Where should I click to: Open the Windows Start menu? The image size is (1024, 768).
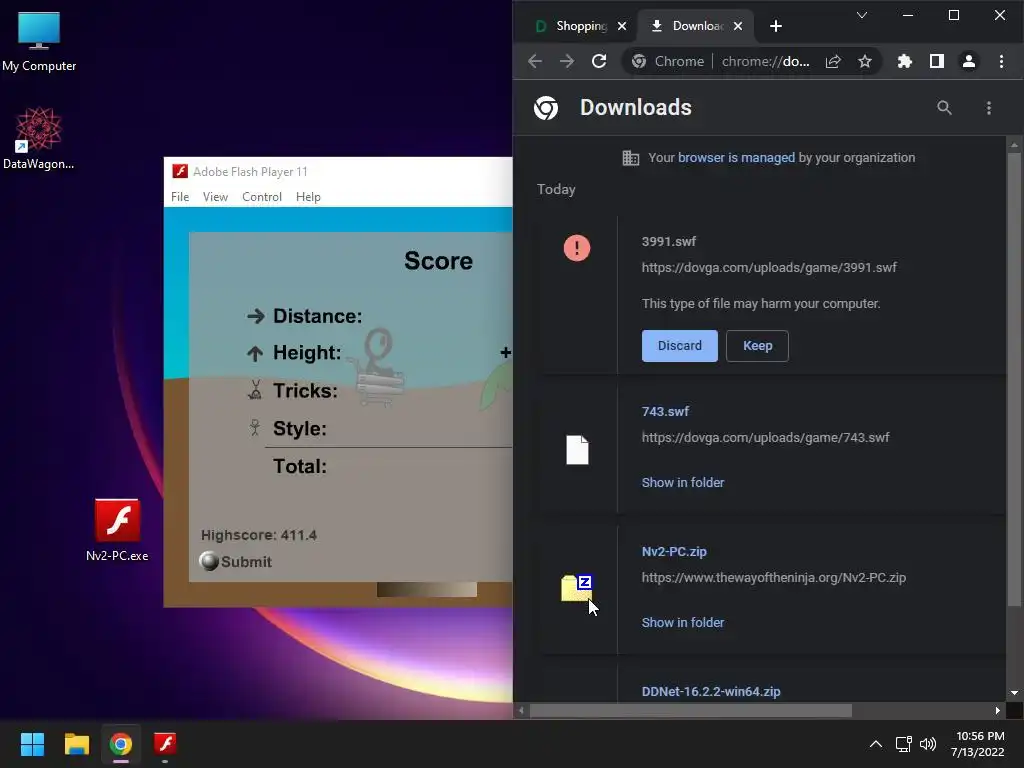(32, 744)
